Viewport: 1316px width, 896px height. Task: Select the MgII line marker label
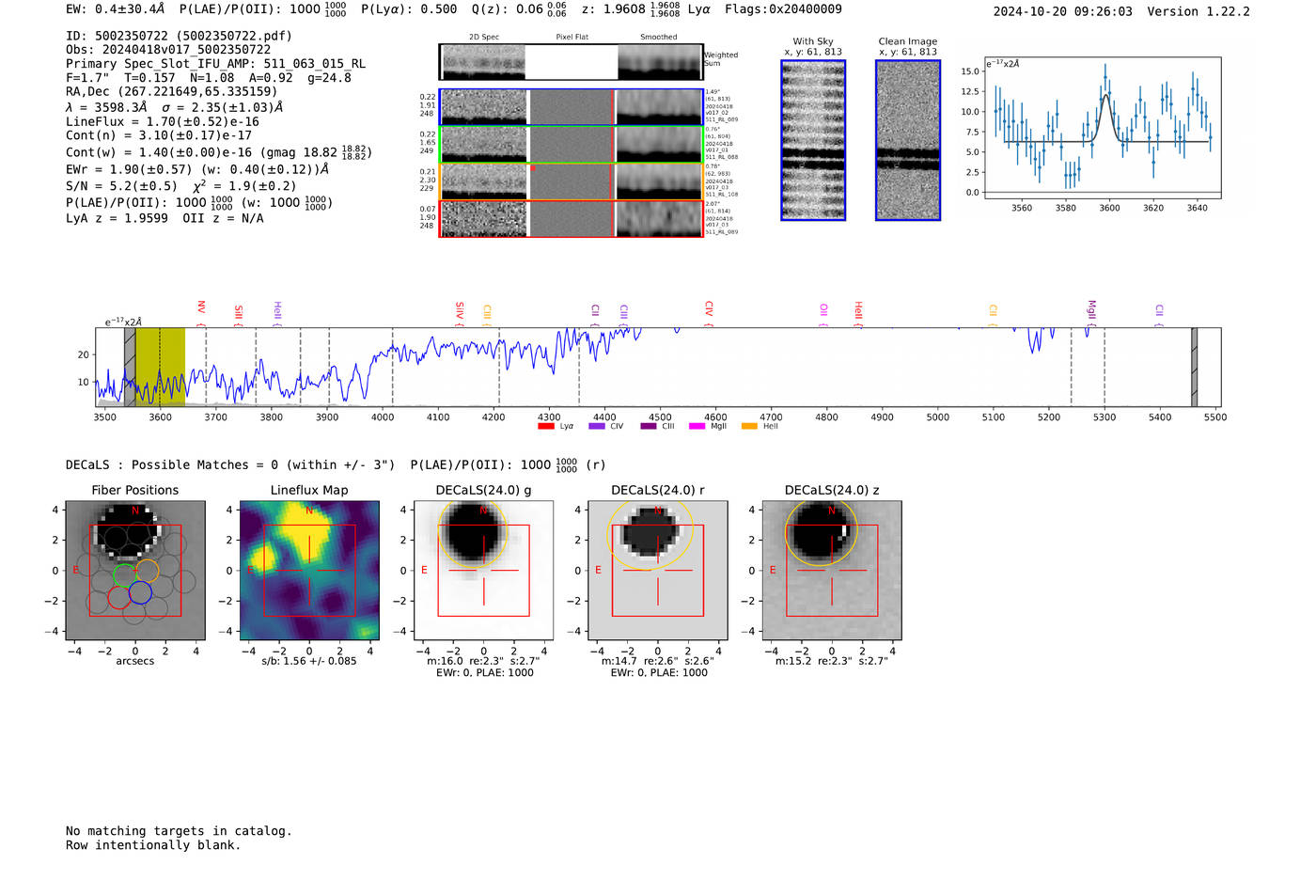coord(1091,309)
